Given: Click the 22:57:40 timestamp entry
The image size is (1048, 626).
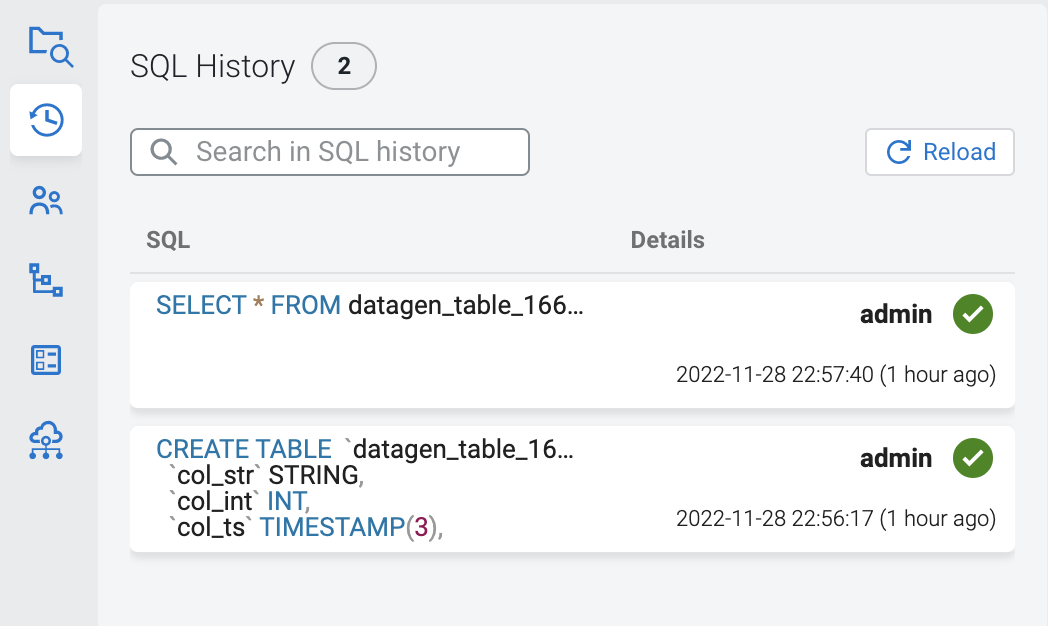Looking at the screenshot, I should (x=835, y=375).
